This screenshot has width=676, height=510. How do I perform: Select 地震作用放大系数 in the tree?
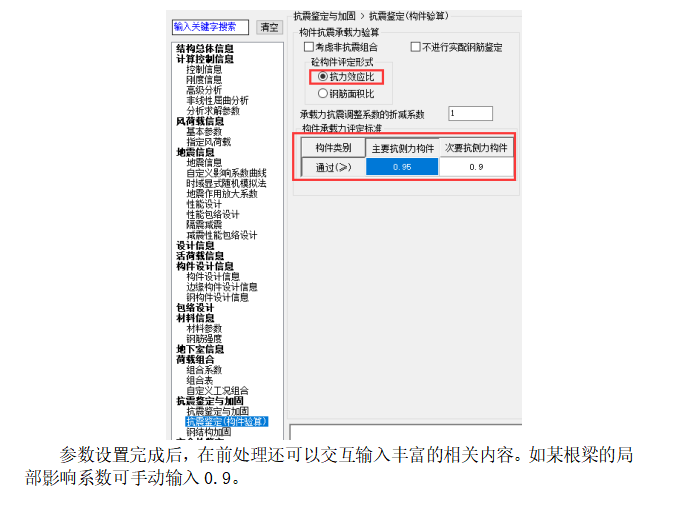point(221,193)
